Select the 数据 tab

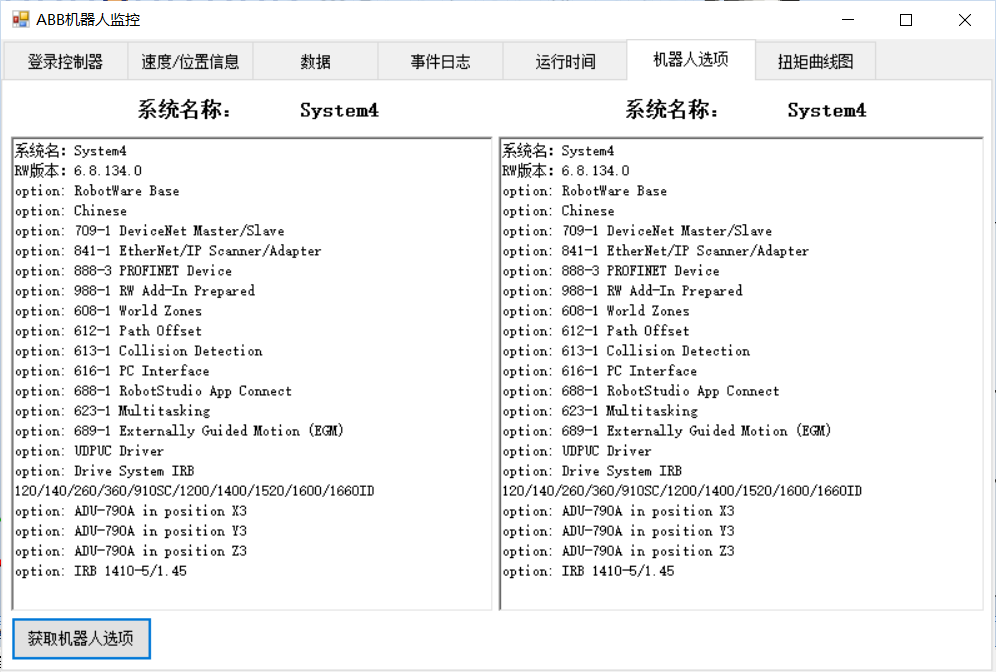coord(315,60)
